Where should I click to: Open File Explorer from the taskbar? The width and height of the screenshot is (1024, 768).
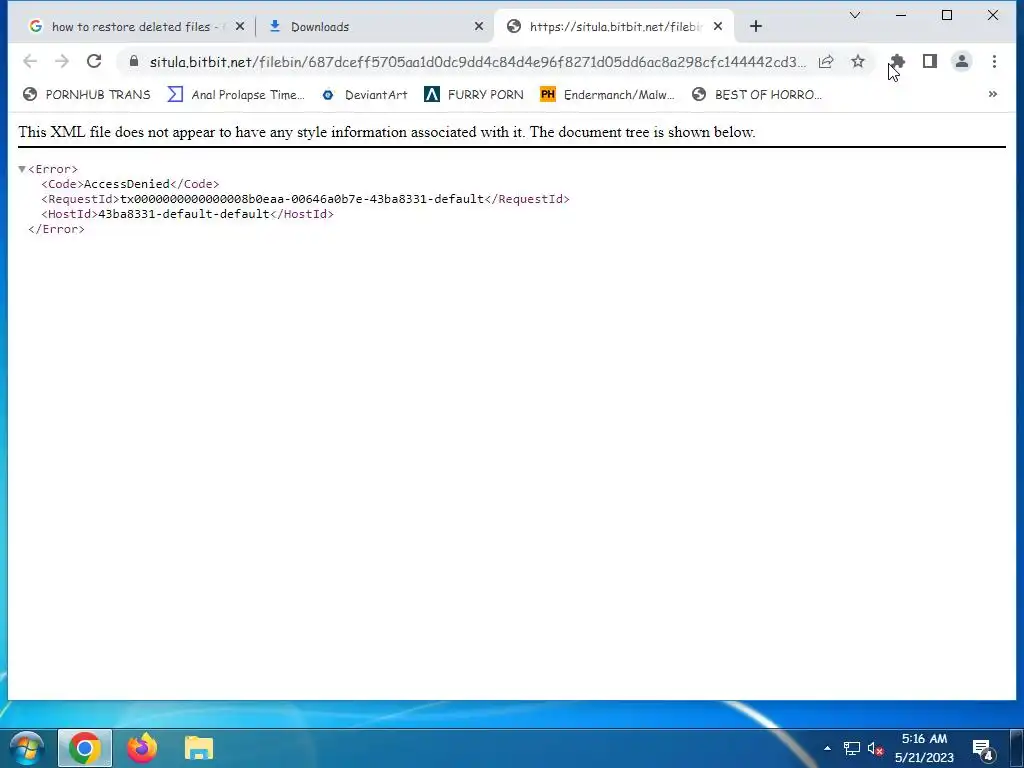point(199,748)
